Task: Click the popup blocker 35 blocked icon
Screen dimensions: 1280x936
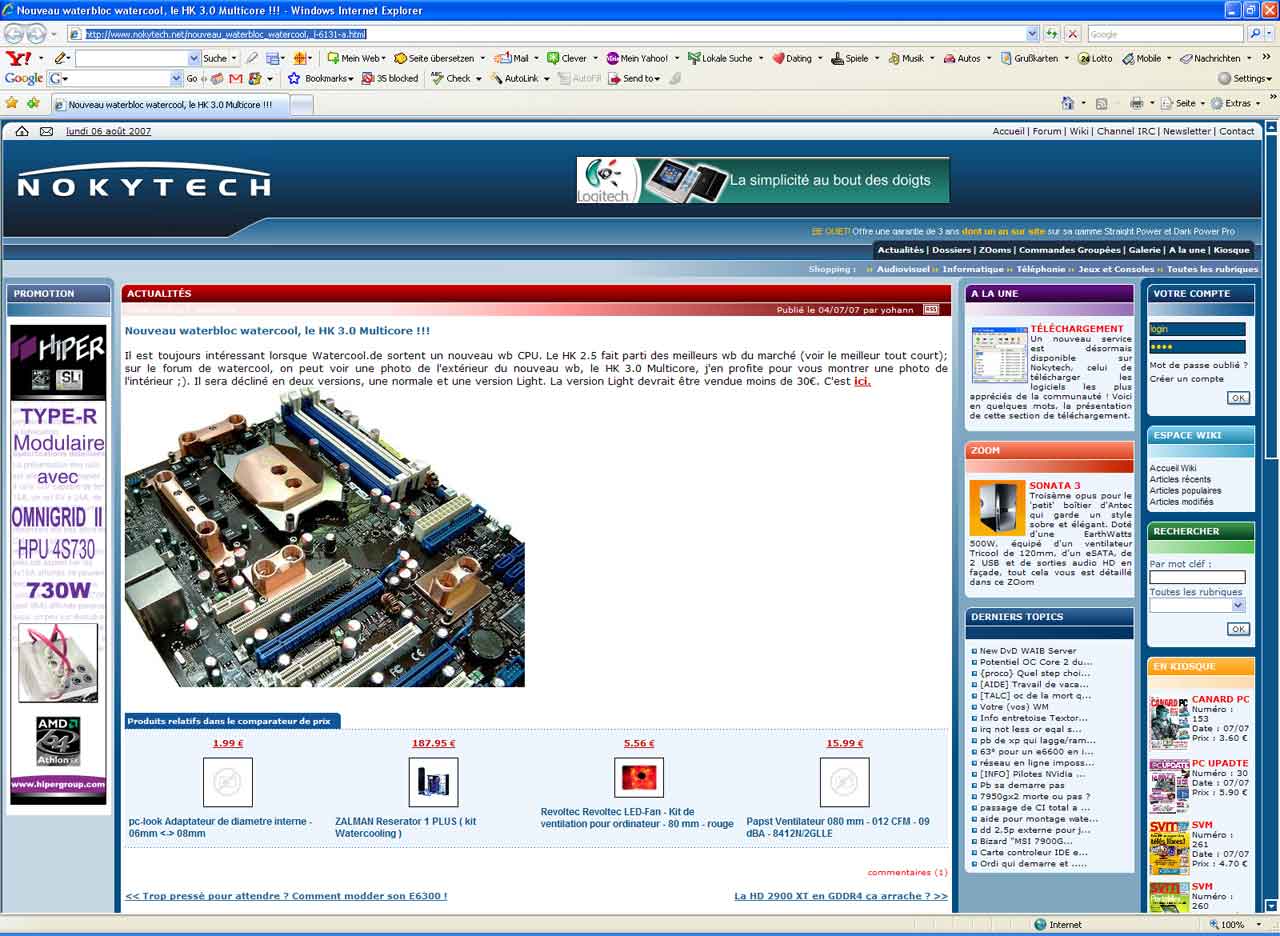Action: coord(368,78)
